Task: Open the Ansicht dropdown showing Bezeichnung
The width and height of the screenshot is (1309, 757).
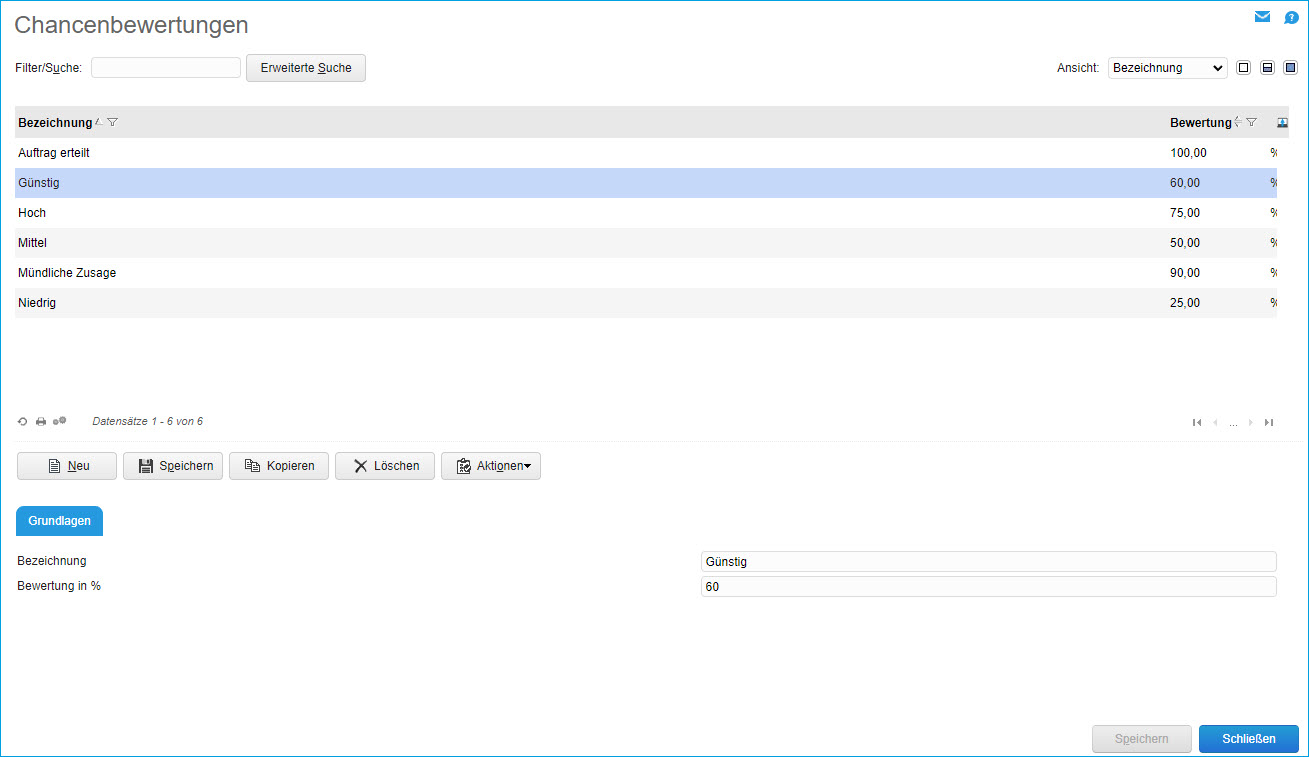Action: [1168, 68]
